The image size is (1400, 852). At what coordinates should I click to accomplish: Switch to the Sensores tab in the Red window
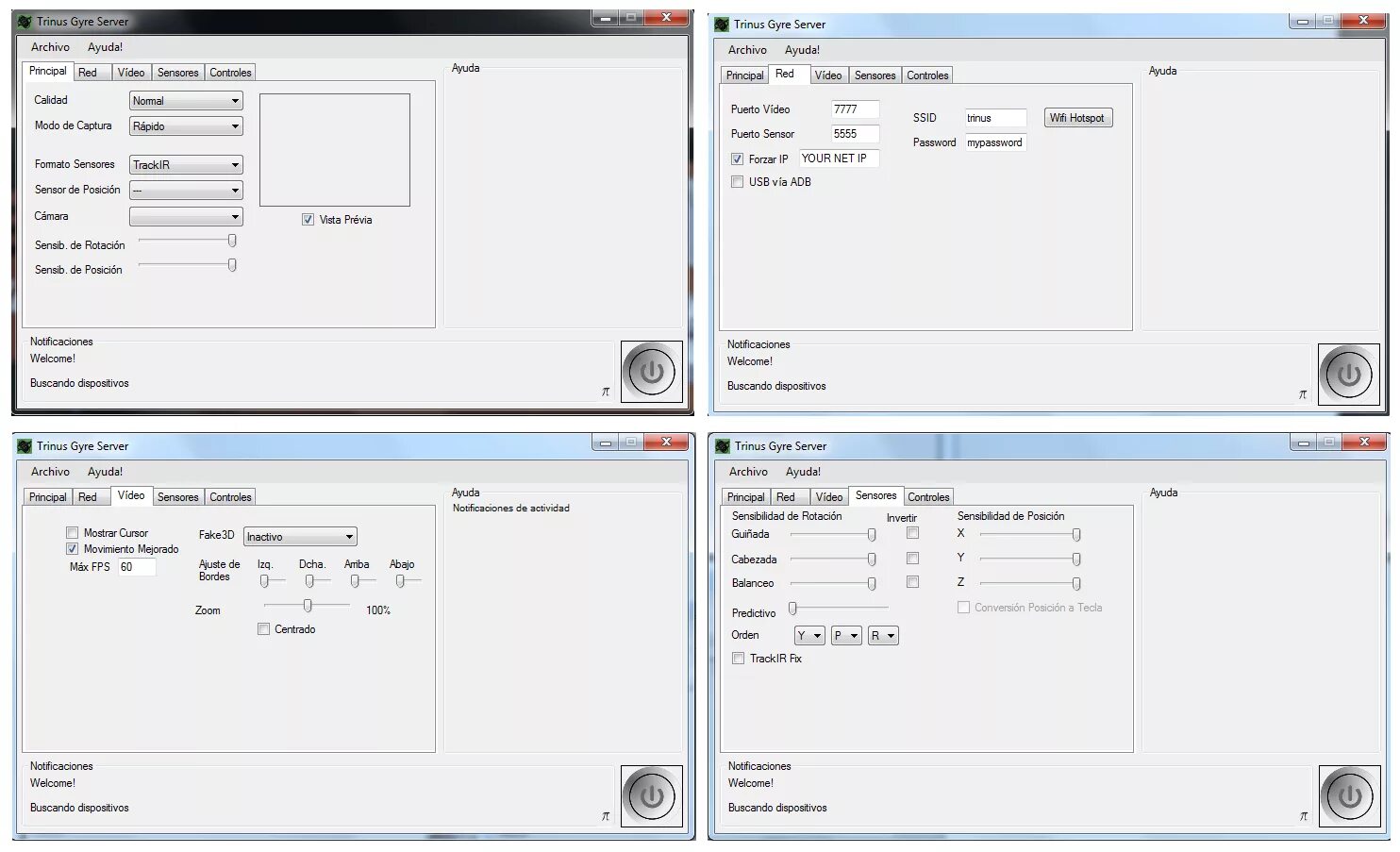(875, 75)
